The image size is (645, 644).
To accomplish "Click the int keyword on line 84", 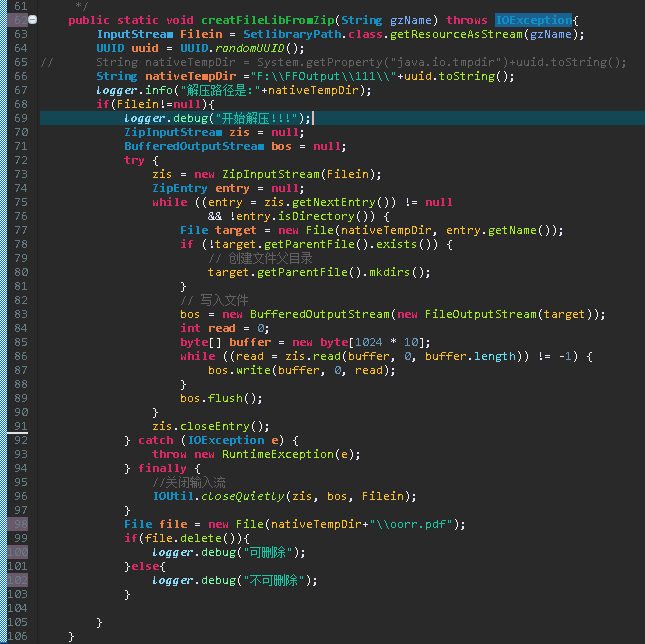I will (190, 328).
